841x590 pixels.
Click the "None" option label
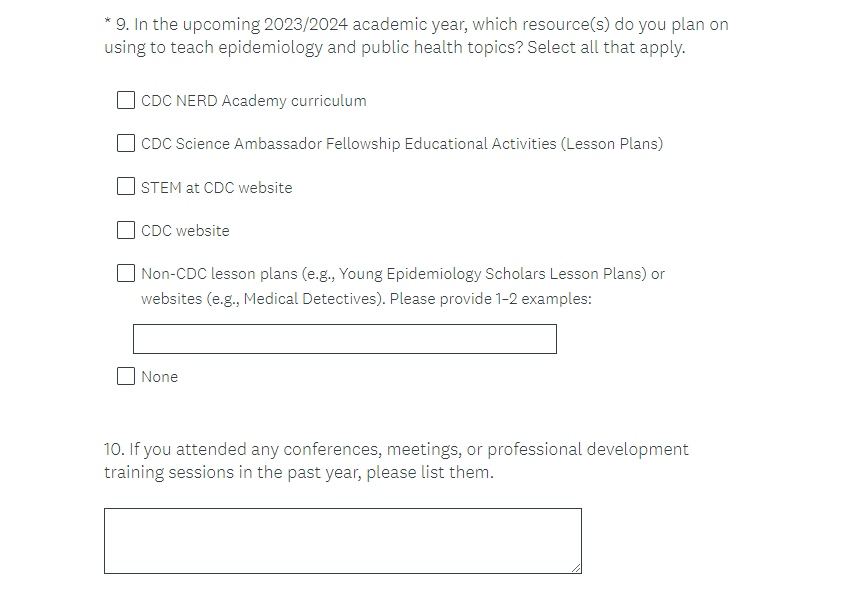(x=159, y=377)
